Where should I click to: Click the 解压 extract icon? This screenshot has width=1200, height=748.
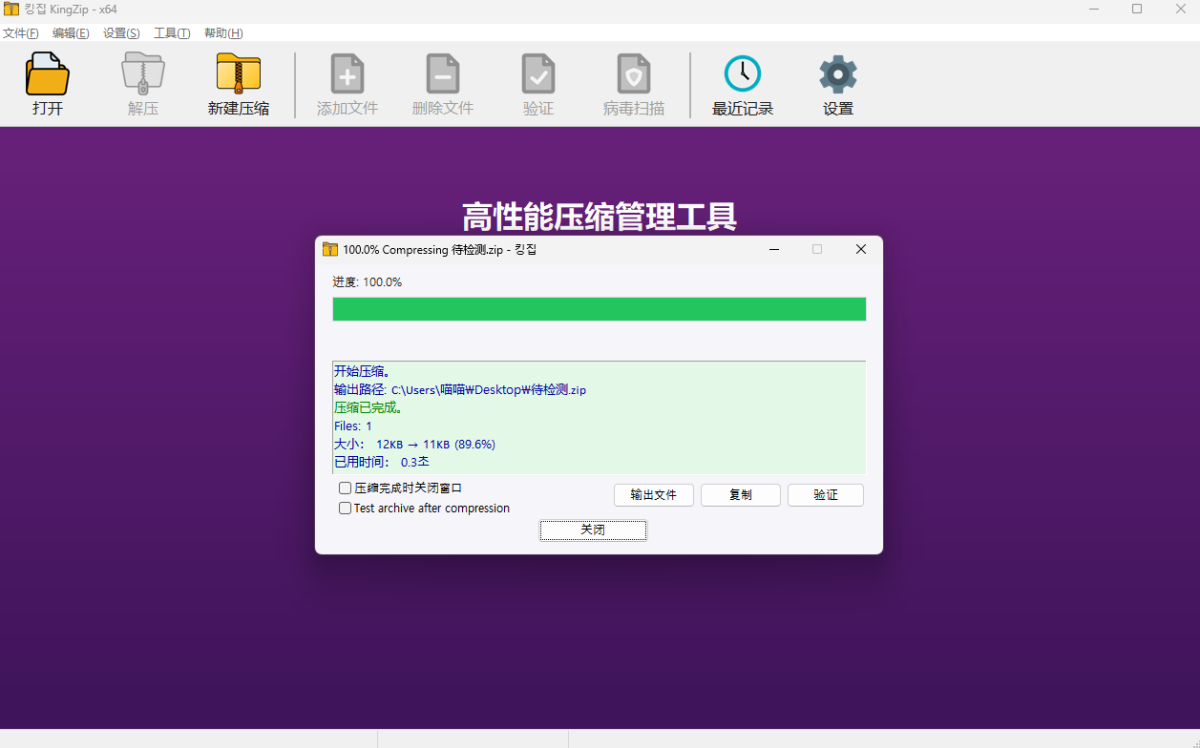tap(143, 75)
